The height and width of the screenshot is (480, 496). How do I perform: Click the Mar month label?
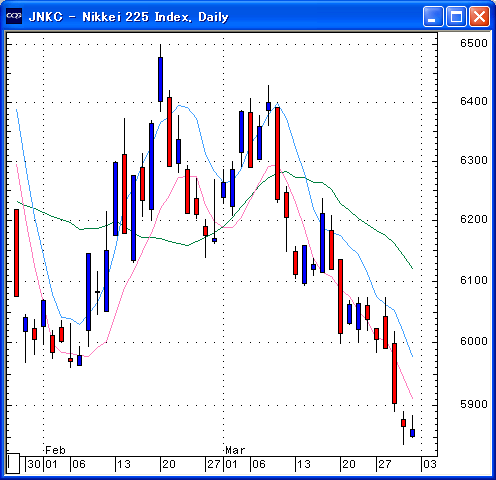point(235,450)
